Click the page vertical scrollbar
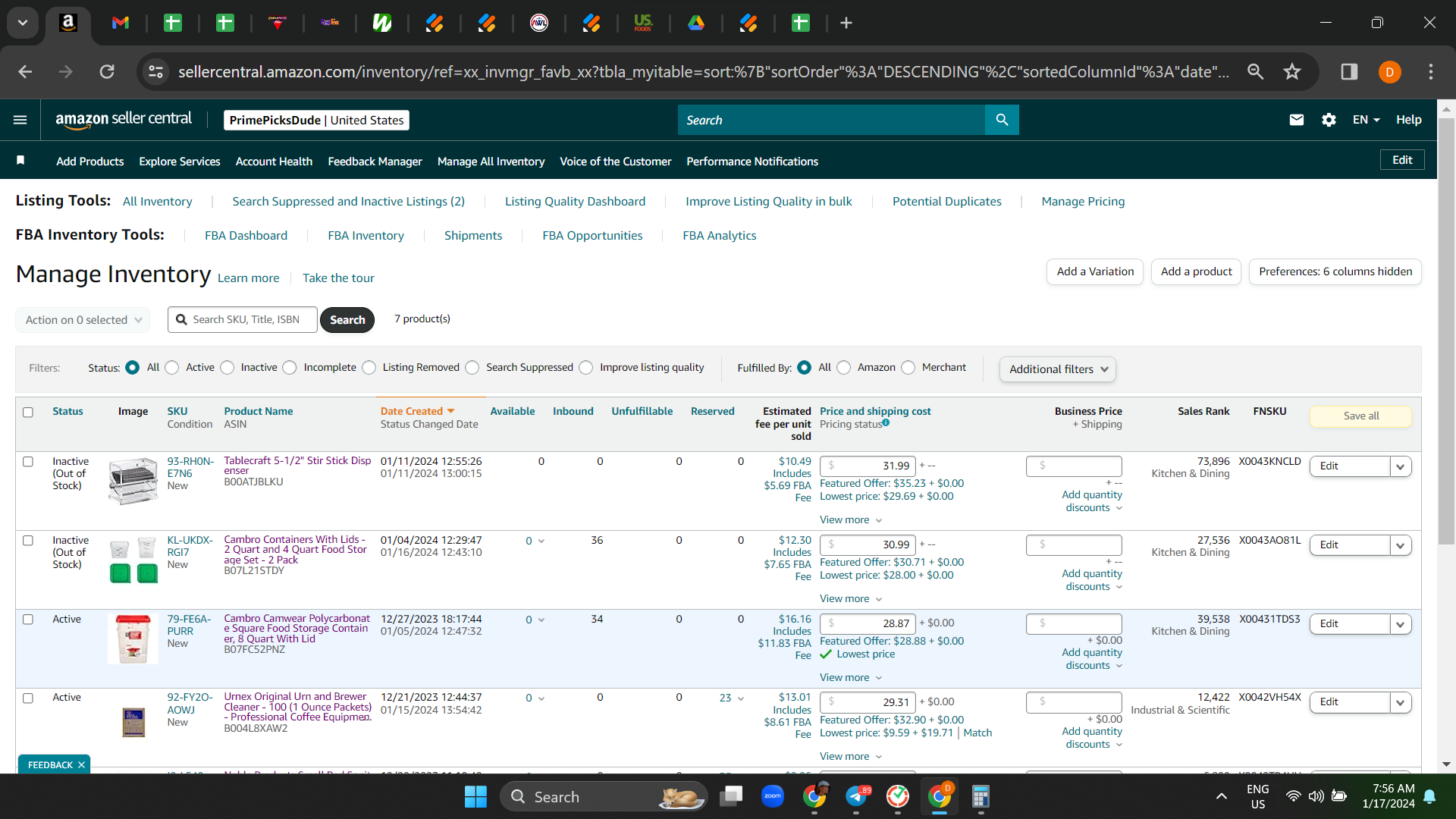This screenshot has height=819, width=1456. (1446, 331)
